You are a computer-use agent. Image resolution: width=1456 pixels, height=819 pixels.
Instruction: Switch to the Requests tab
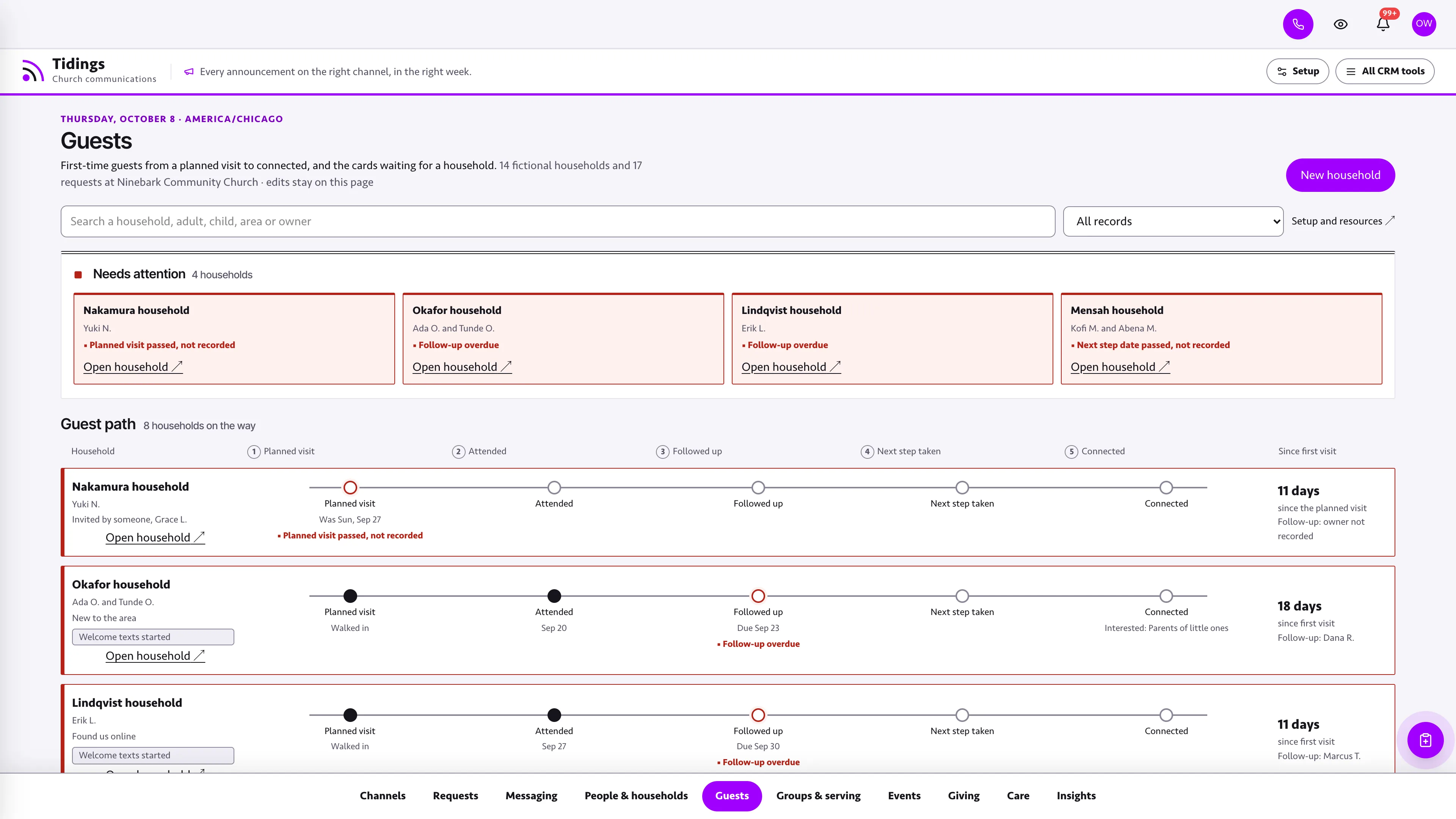[x=455, y=796]
